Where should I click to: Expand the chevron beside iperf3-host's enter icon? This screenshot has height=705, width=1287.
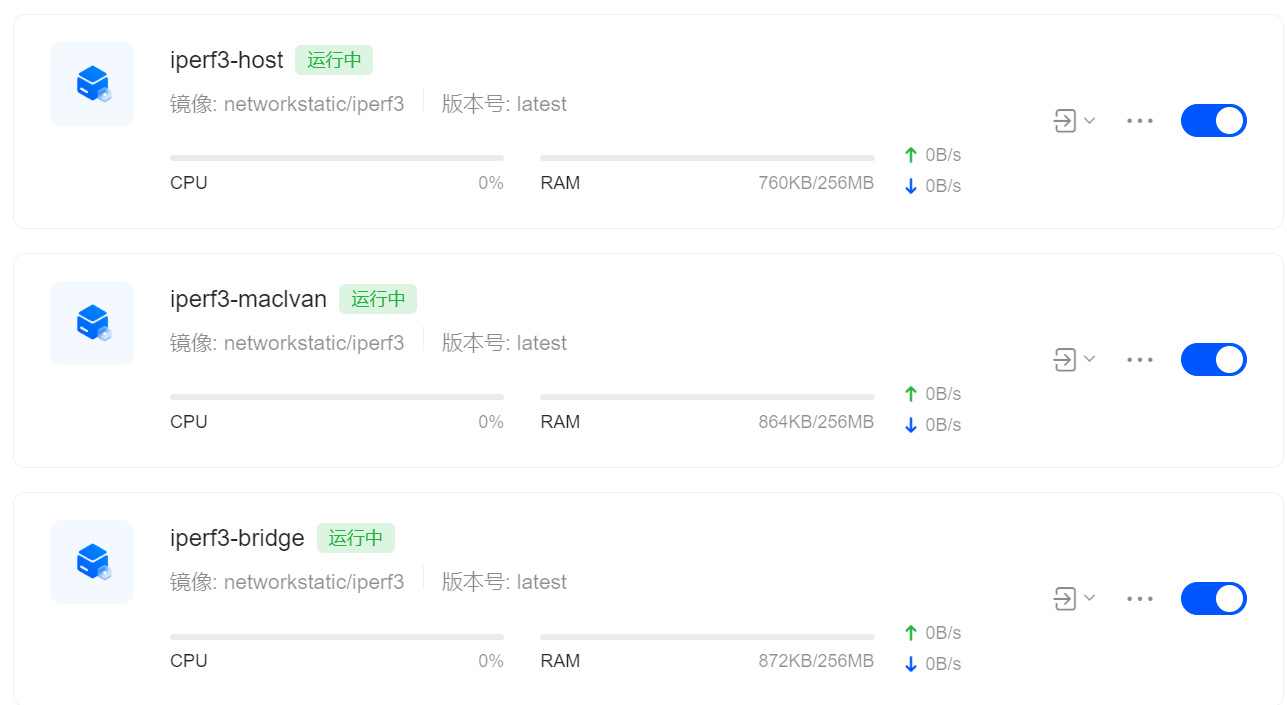[1090, 121]
